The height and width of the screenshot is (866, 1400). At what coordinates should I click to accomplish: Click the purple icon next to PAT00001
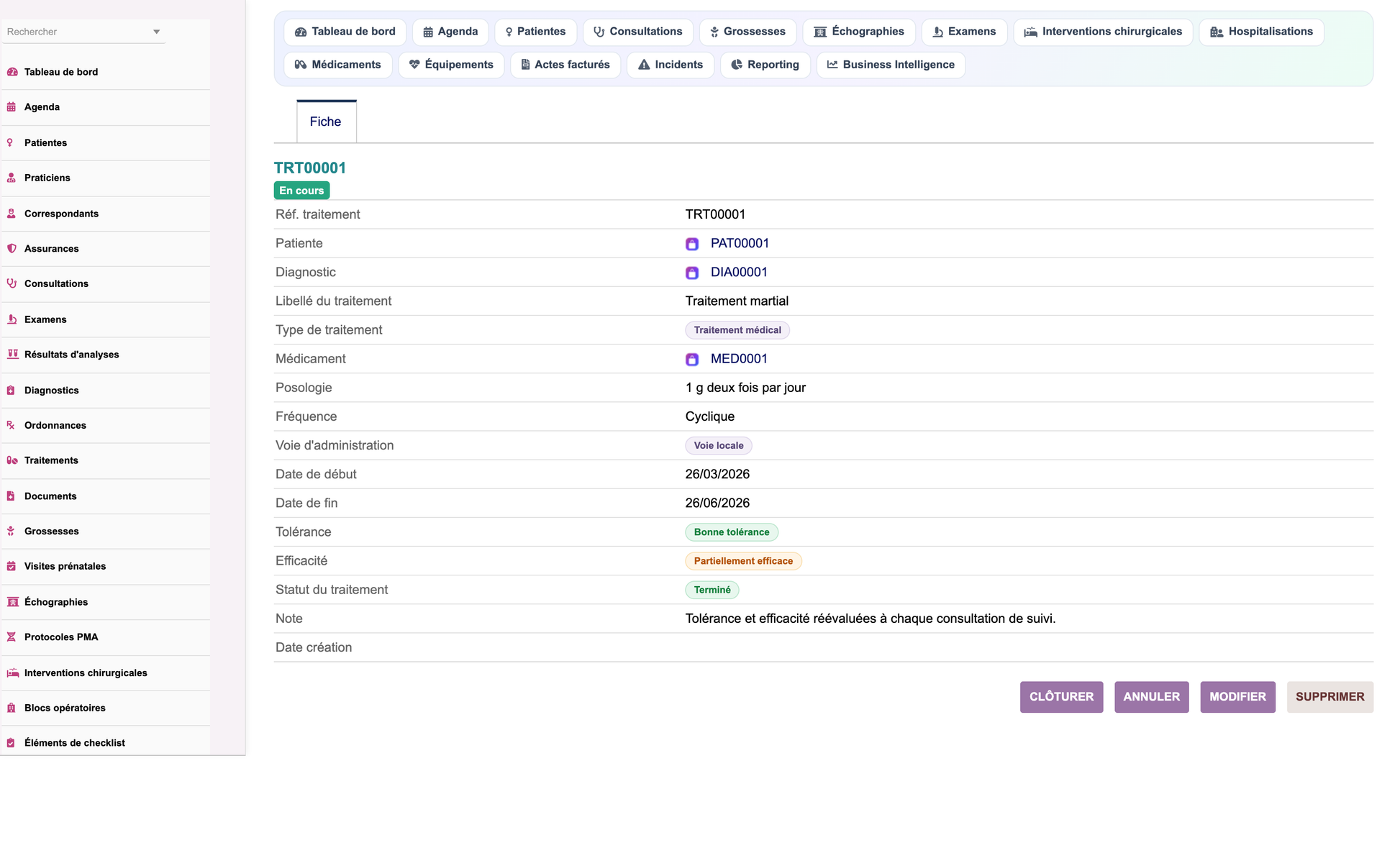coord(692,244)
